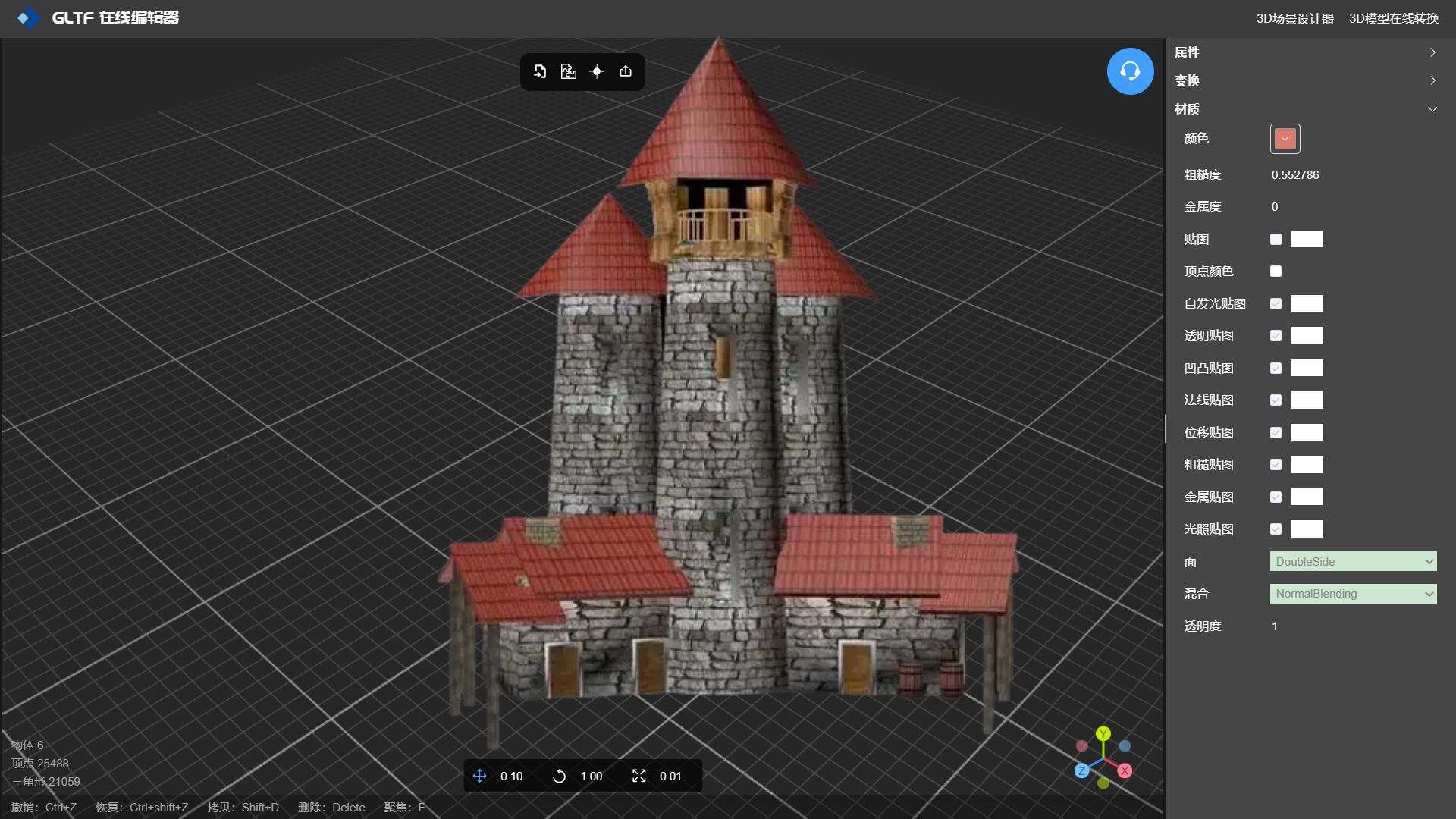The image size is (1456, 819).
Task: Click the crosshair focus icon in toolbar
Action: (597, 71)
